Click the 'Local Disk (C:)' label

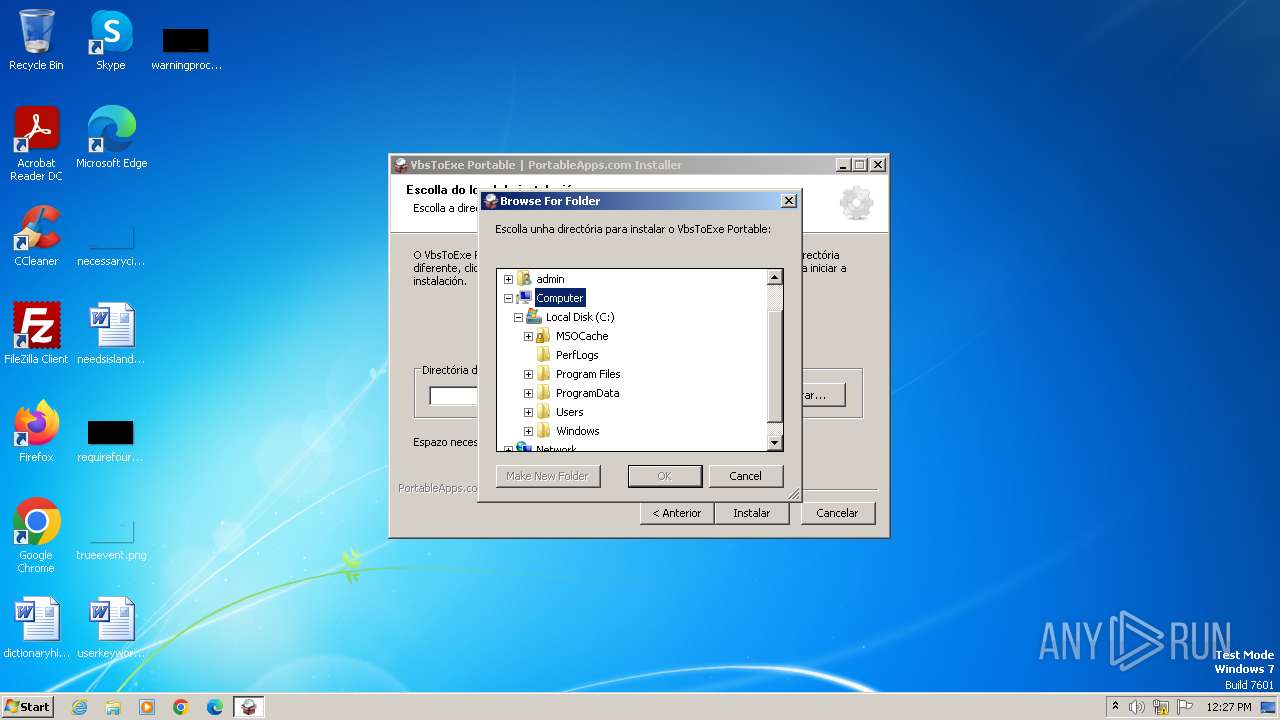580,317
